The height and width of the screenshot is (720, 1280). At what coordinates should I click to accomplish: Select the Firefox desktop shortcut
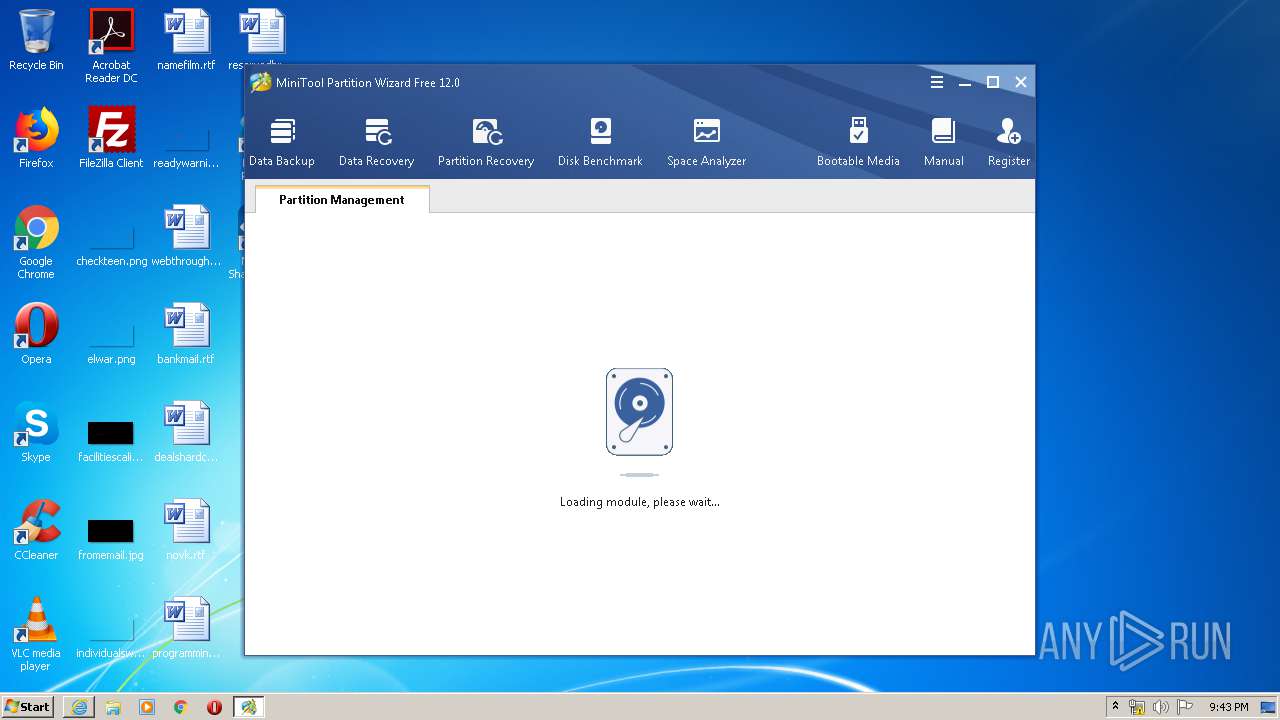36,138
